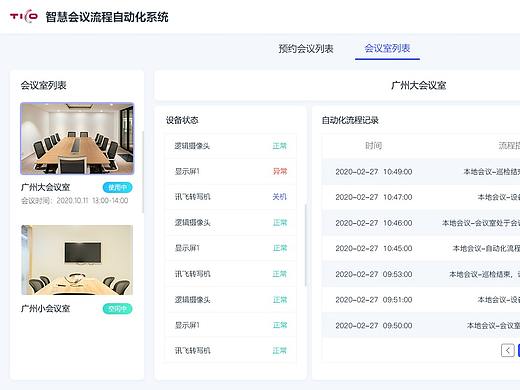Select 广州小会议室 name in room list
520x390 pixels.
45,309
